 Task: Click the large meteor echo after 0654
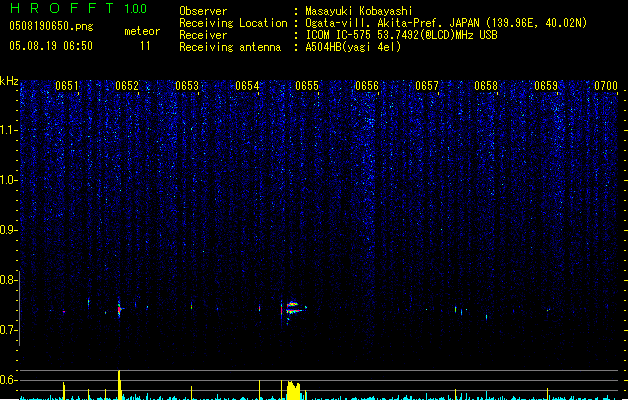click(x=293, y=308)
